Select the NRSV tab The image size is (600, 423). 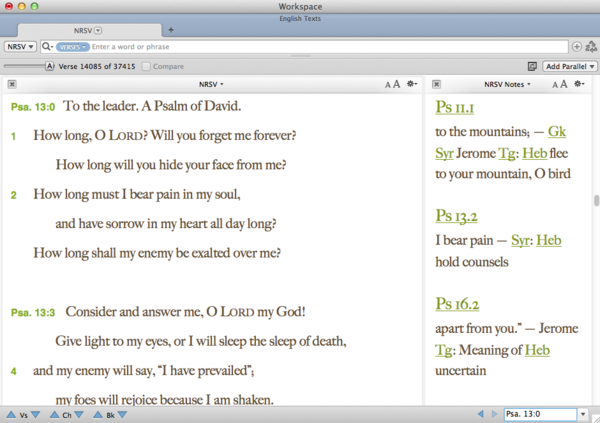90,30
